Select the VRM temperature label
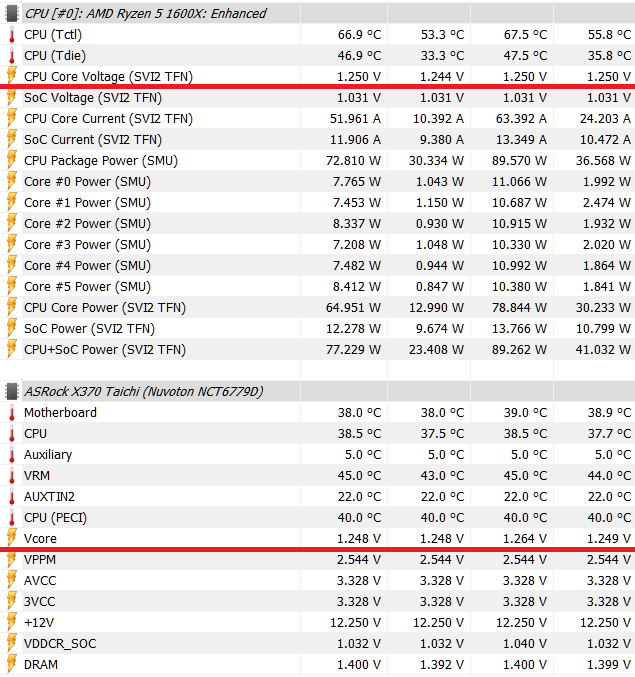 37,476
